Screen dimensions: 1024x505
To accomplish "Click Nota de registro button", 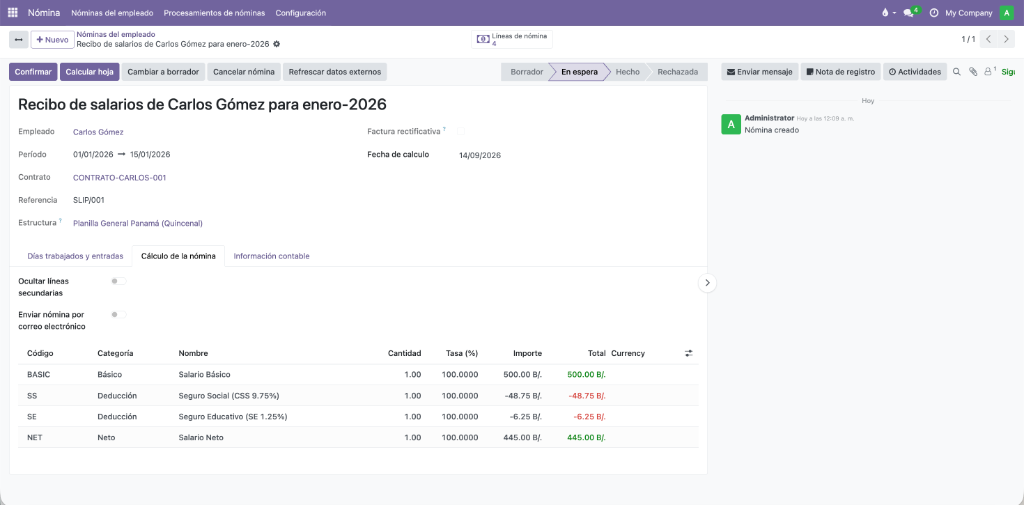I will coord(840,72).
